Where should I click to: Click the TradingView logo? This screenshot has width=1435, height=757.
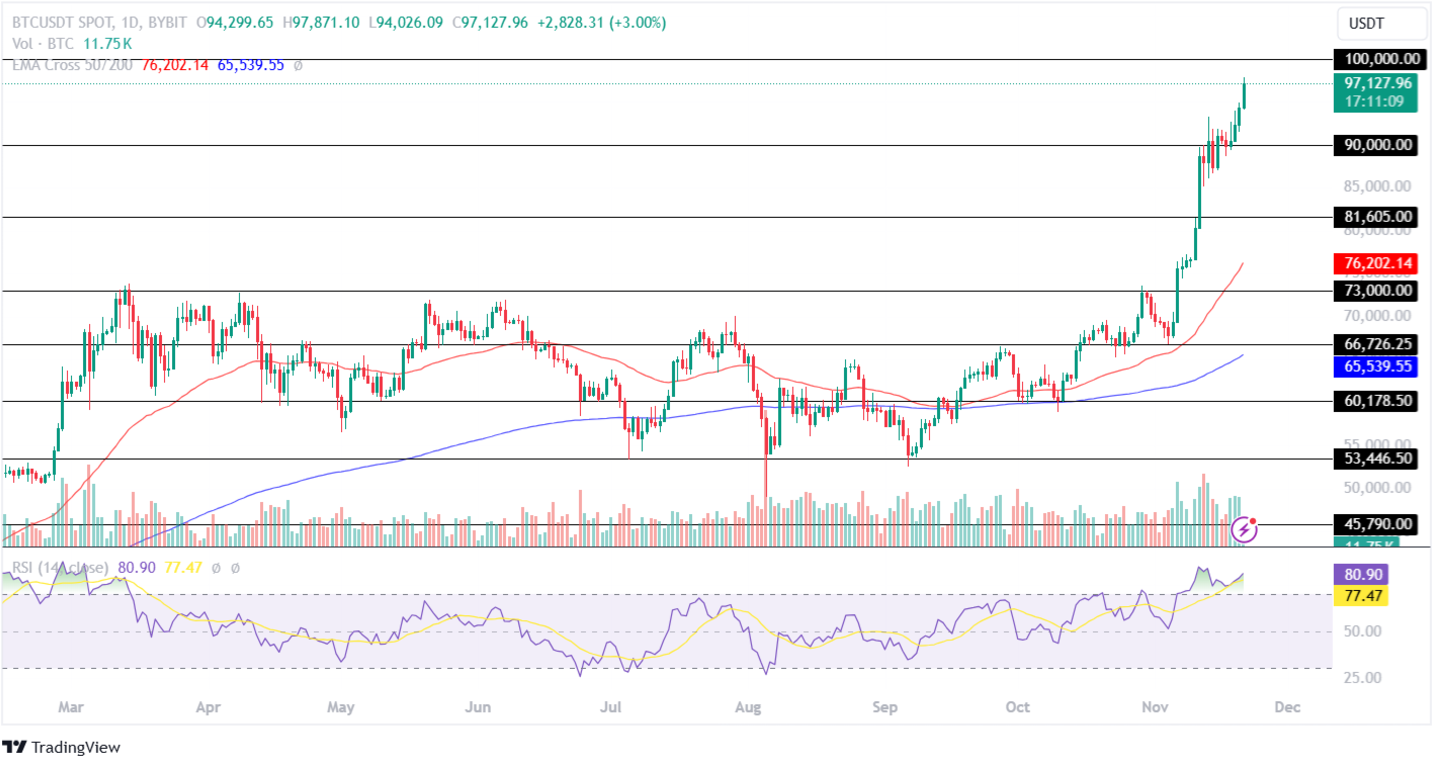(61, 747)
